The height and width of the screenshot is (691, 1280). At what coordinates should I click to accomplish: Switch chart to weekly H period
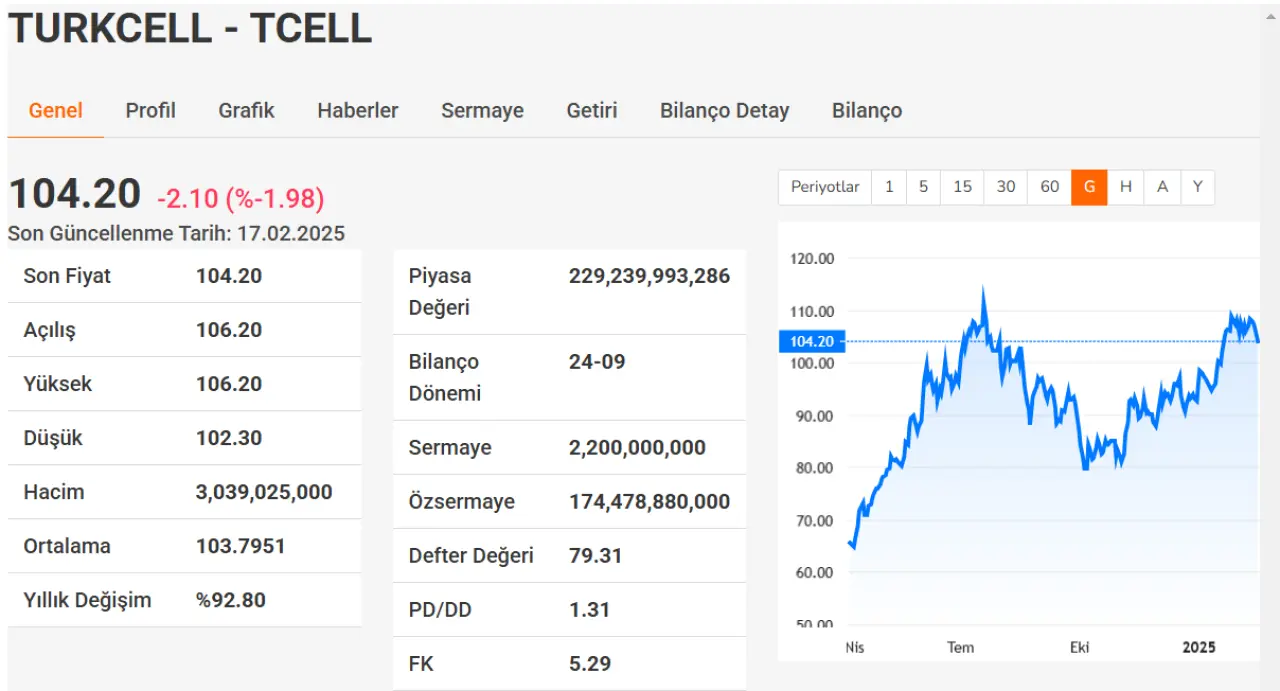[1126, 187]
